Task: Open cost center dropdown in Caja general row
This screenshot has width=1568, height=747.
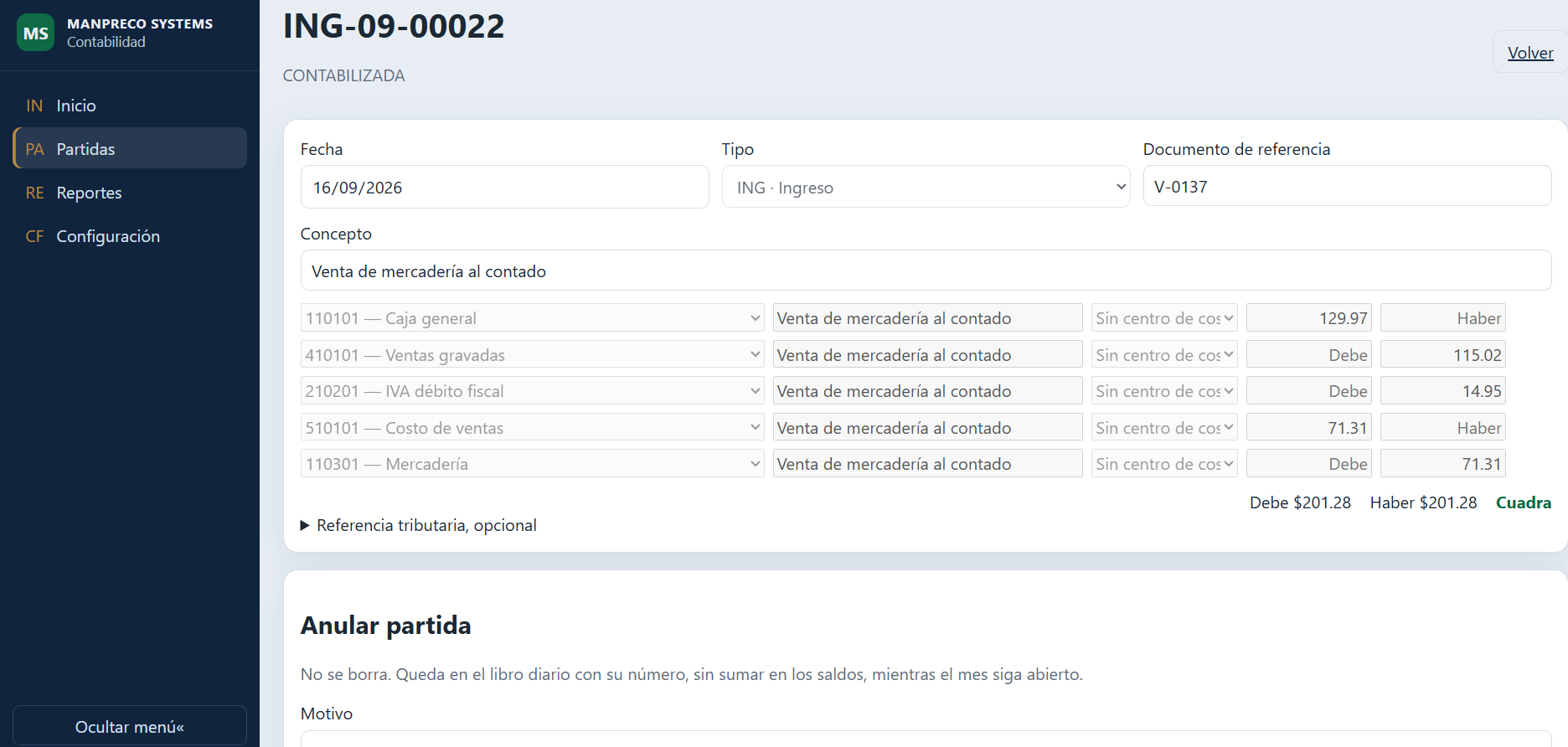Action: [1164, 318]
